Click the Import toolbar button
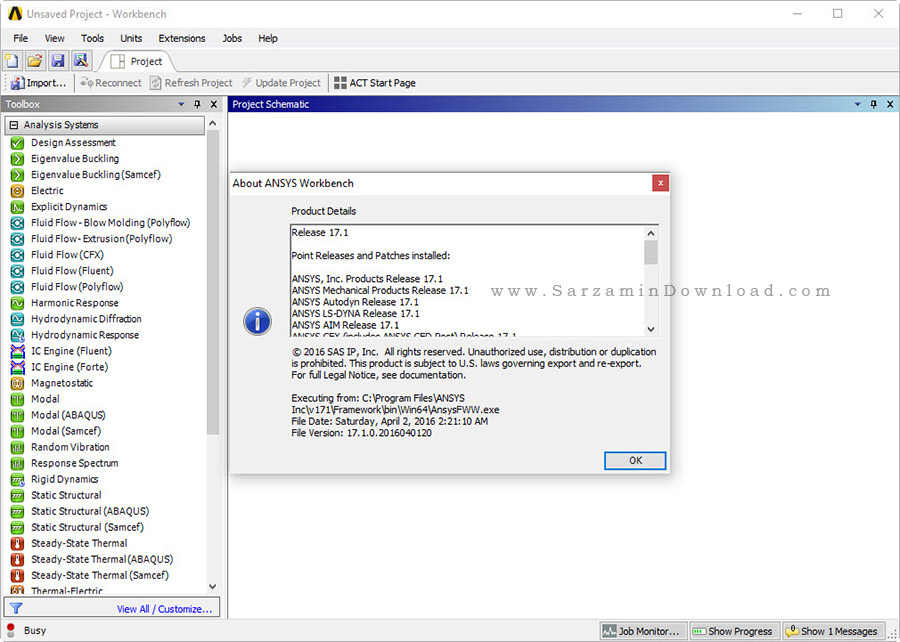900x642 pixels. coord(39,83)
